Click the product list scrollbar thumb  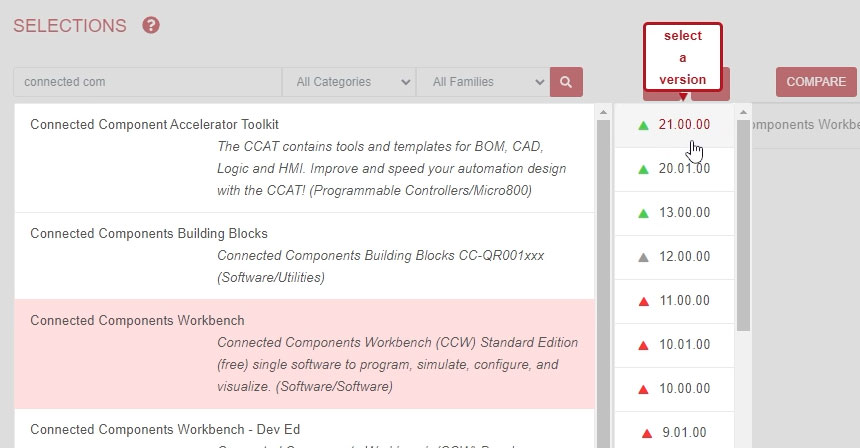pos(603,284)
